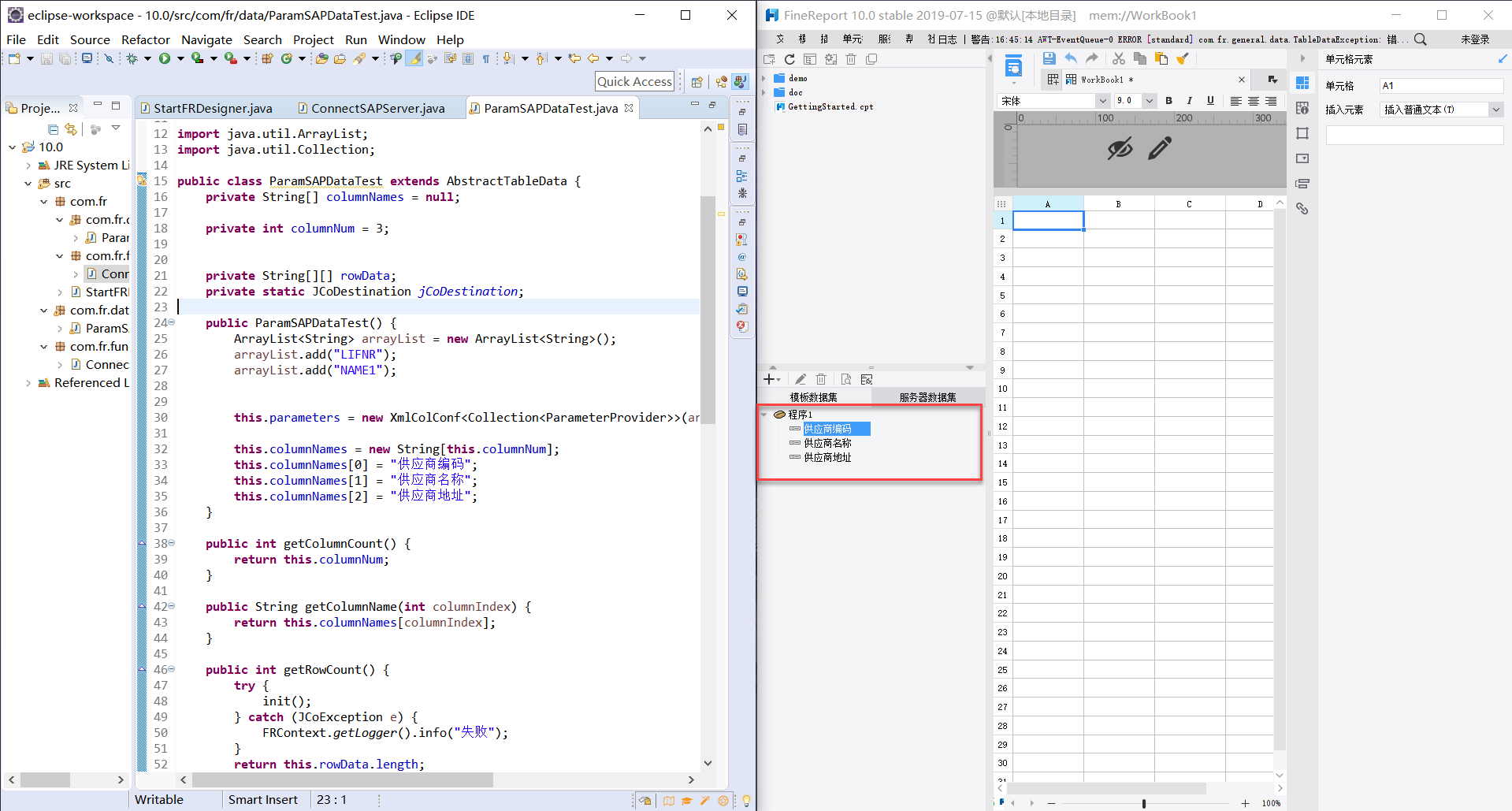
Task: Open the 宋体 font family dropdown
Action: tap(1102, 101)
